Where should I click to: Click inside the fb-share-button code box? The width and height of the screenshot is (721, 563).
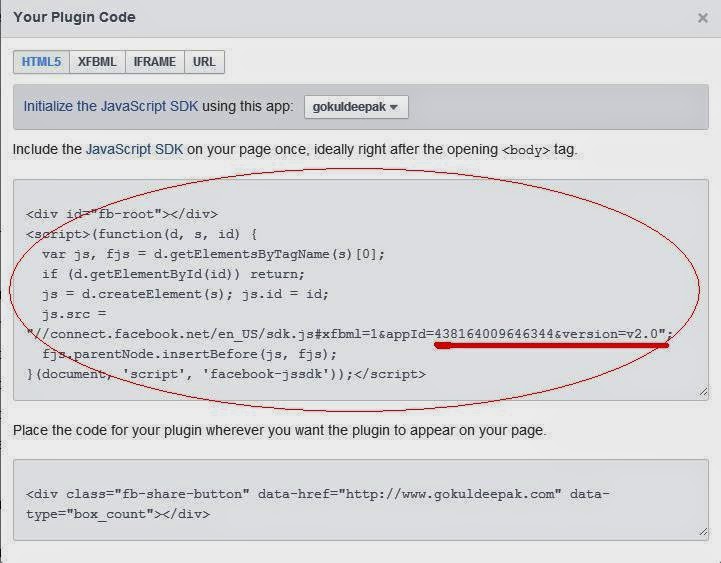361,500
